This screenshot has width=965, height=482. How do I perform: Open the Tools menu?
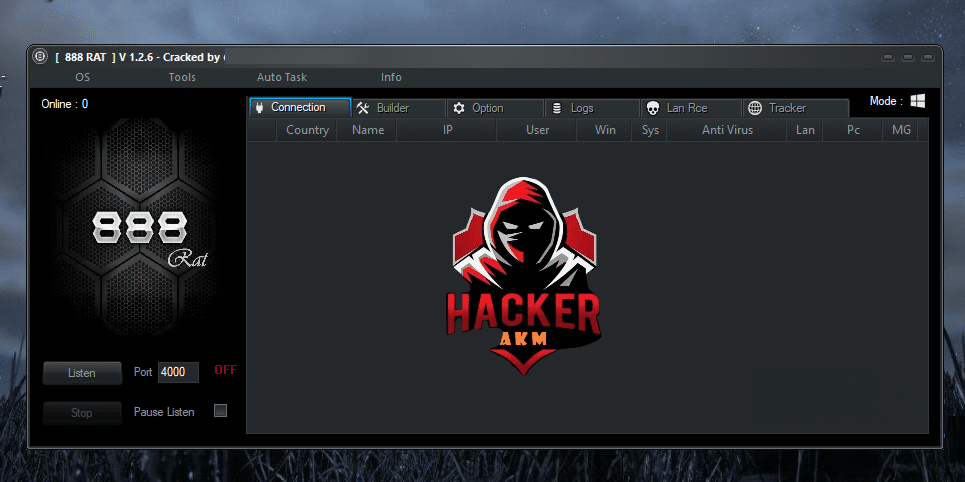(x=182, y=77)
